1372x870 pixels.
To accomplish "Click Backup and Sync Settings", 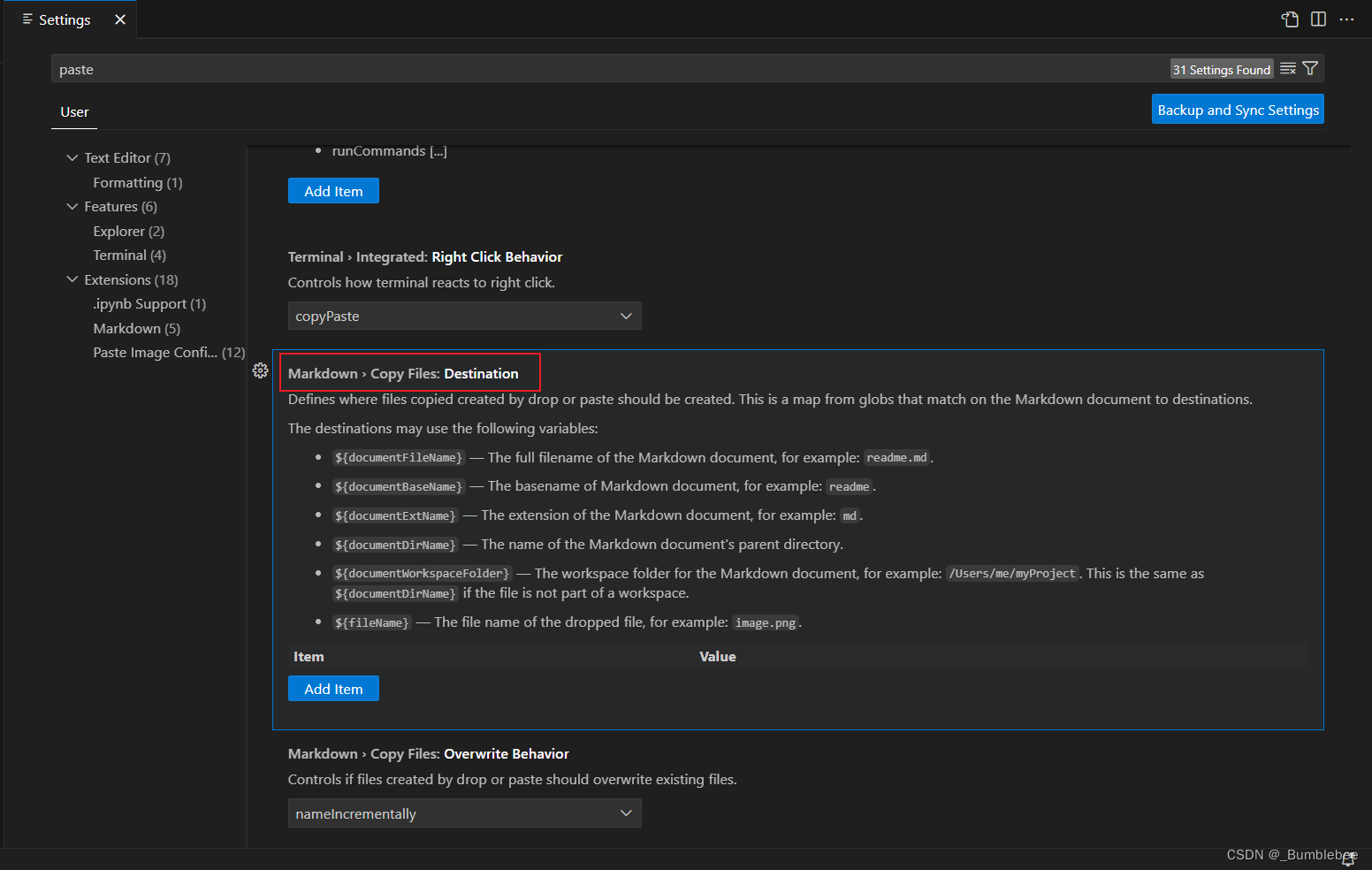I will click(x=1238, y=109).
